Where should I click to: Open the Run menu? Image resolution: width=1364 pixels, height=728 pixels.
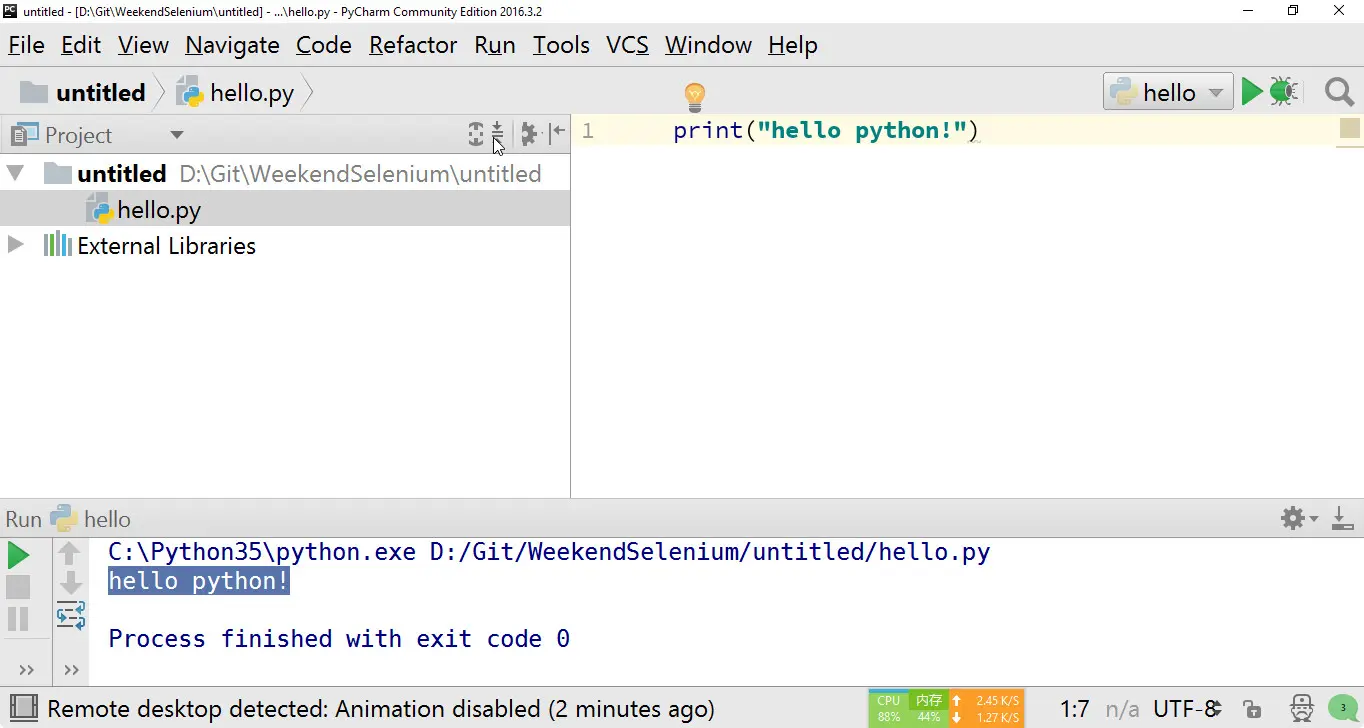[495, 45]
